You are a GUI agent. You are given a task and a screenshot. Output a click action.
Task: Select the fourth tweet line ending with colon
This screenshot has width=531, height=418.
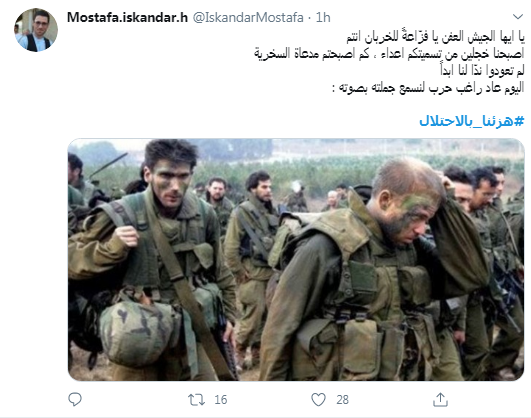pos(428,88)
